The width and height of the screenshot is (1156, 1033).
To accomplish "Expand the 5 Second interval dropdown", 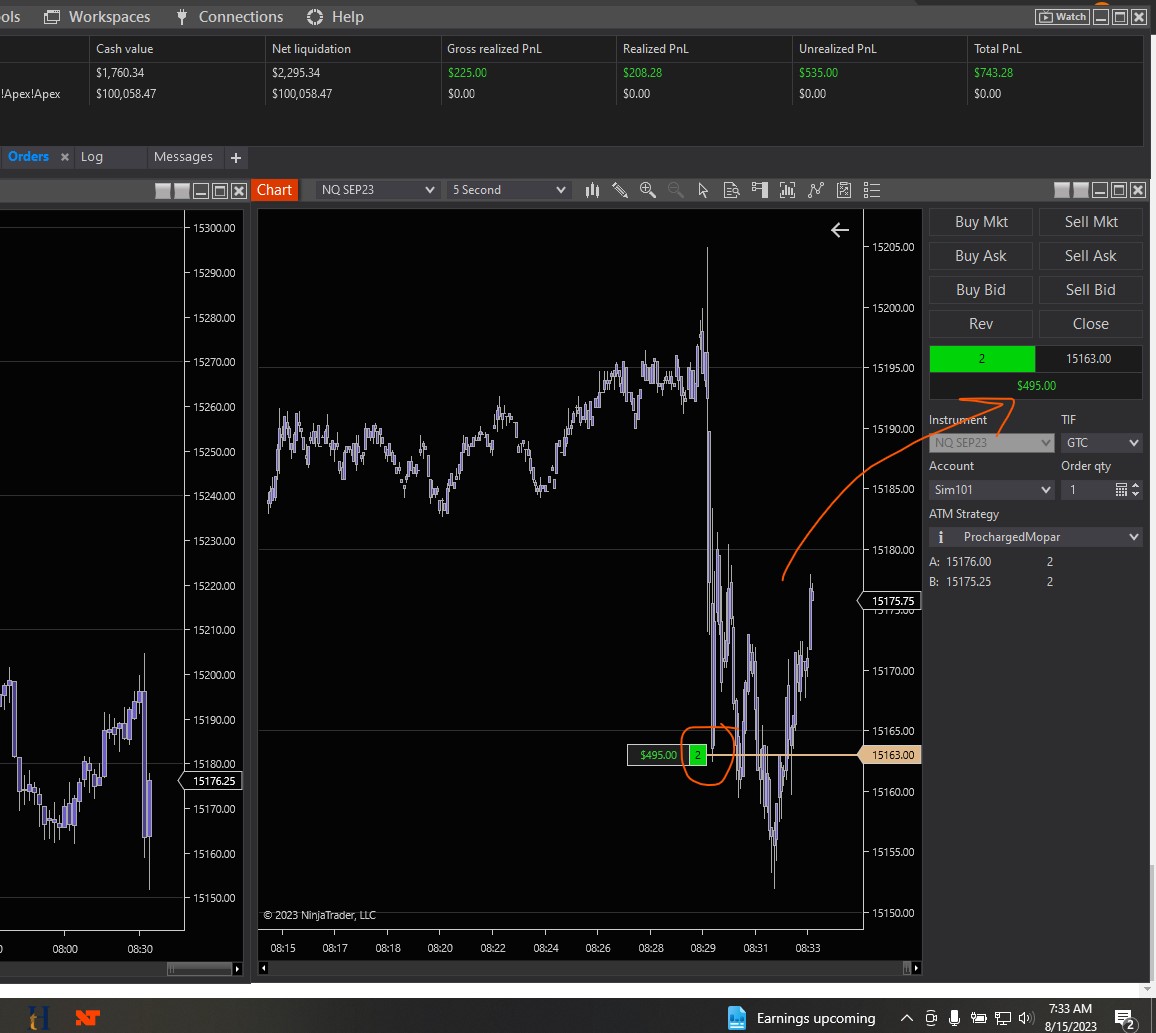I will click(508, 190).
